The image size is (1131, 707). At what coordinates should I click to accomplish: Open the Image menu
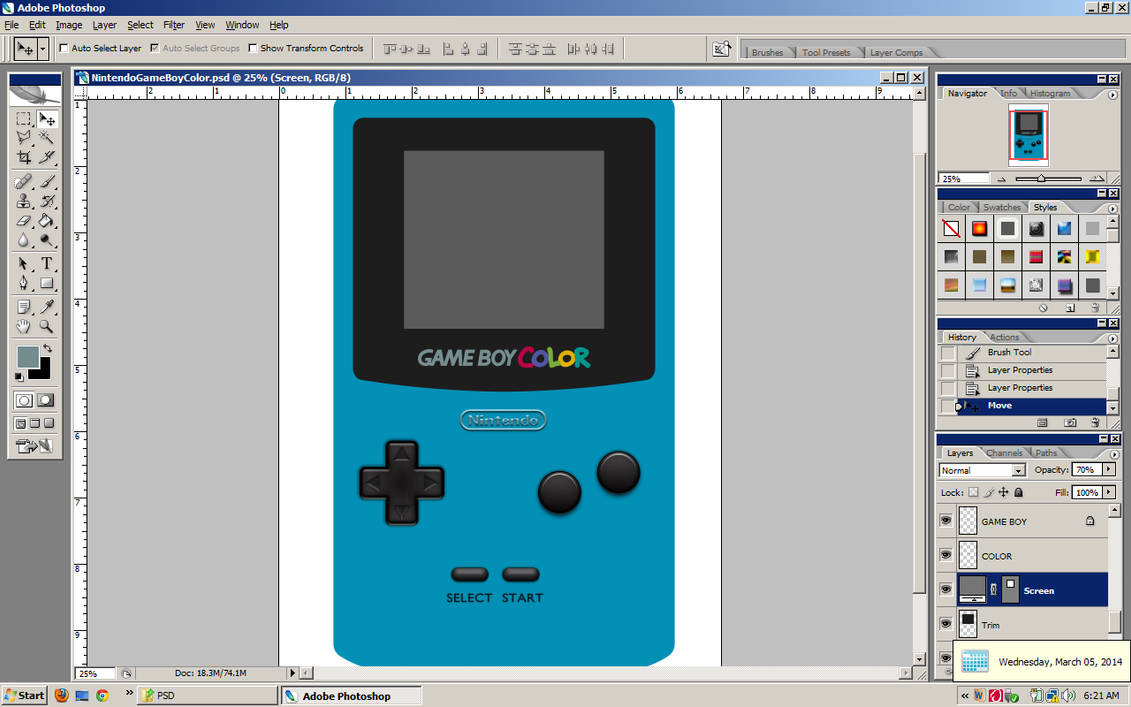pos(69,25)
